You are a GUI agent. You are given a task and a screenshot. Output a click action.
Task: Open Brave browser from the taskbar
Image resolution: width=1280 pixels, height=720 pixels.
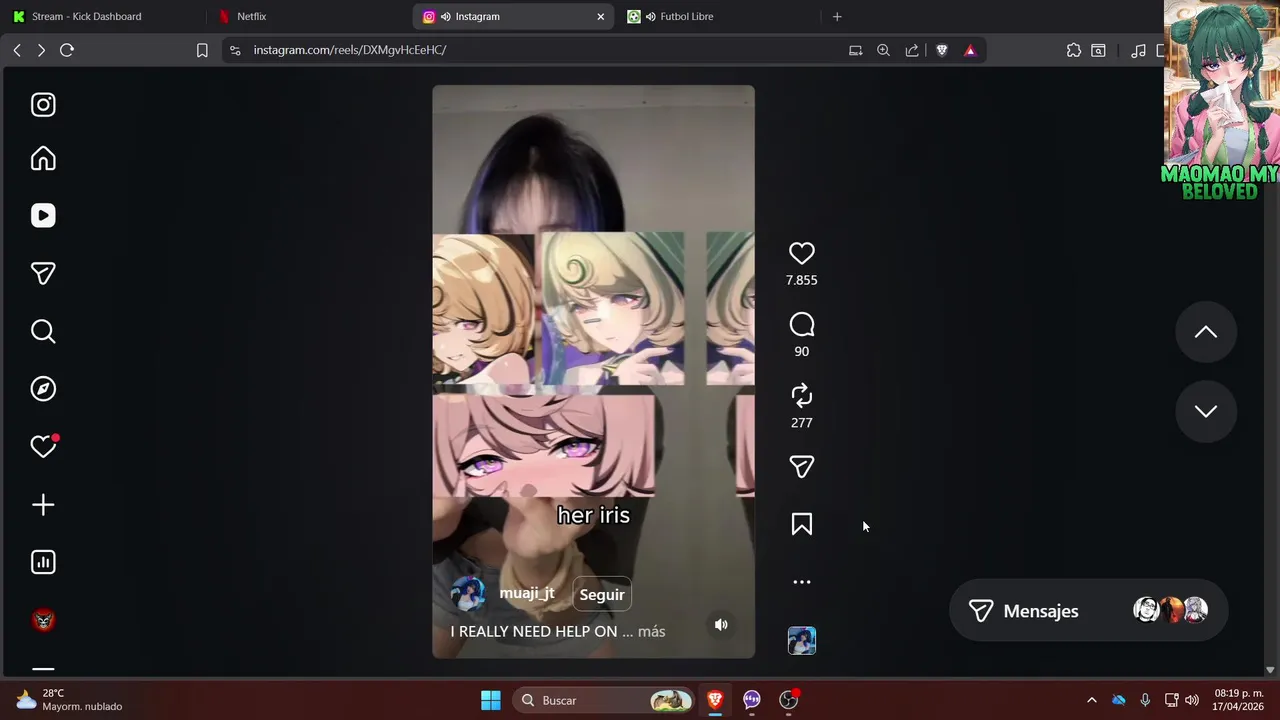[715, 700]
